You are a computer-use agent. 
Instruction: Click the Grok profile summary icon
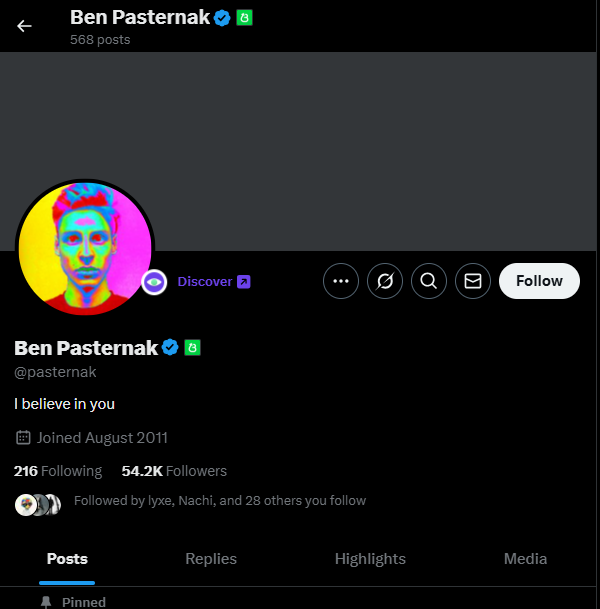[x=384, y=281]
